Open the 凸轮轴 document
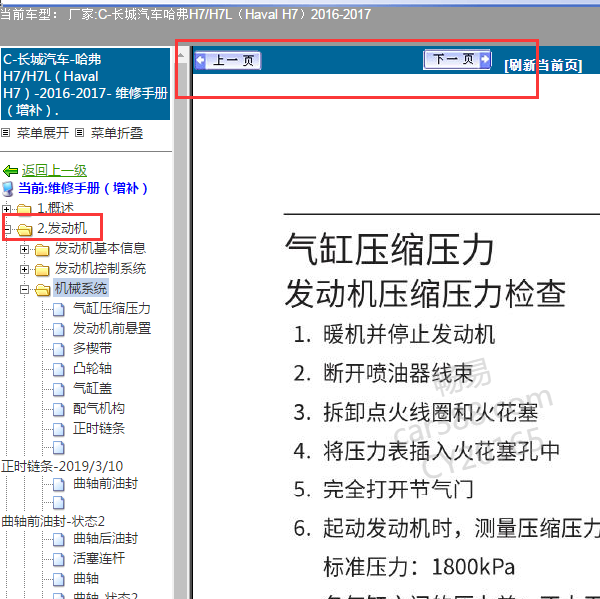Screen dimensions: 600x599 [x=93, y=368]
